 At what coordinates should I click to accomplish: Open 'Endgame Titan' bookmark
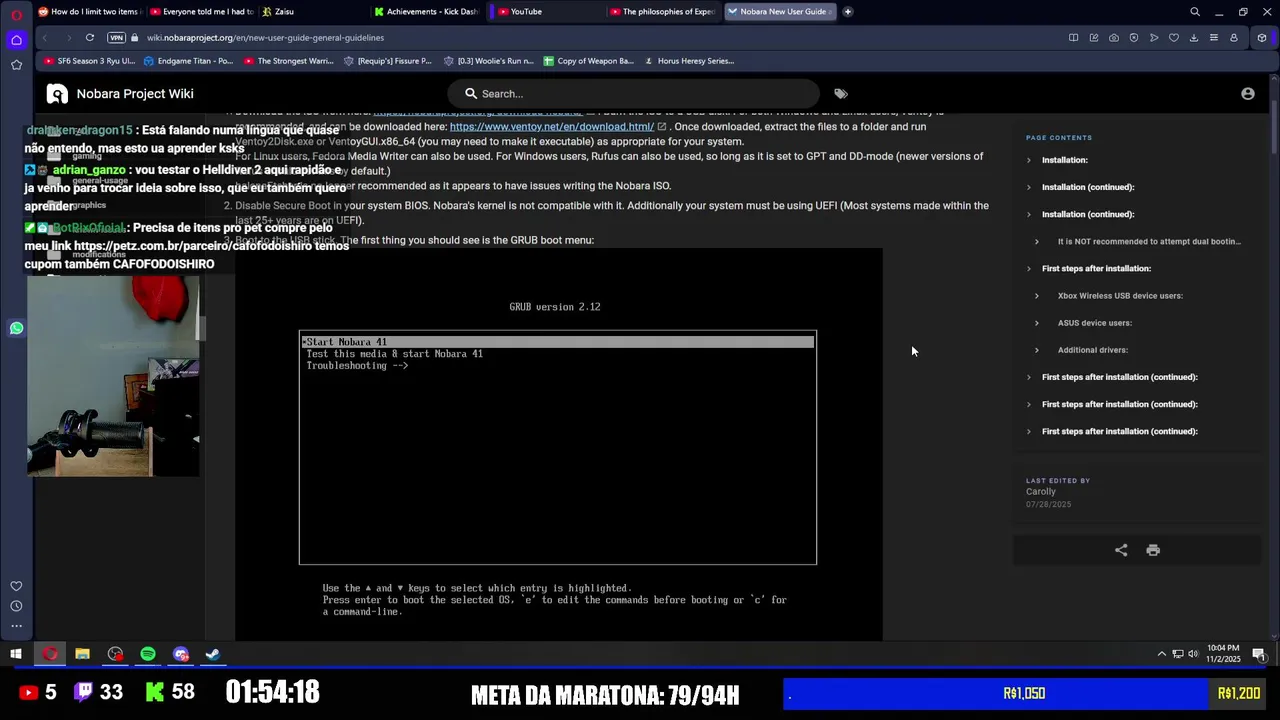[188, 61]
